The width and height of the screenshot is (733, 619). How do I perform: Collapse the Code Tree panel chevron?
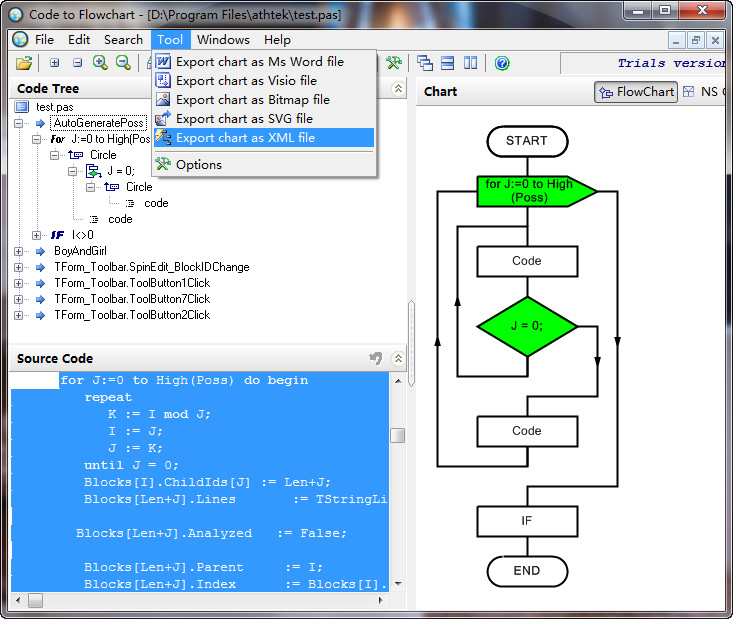pos(398,88)
